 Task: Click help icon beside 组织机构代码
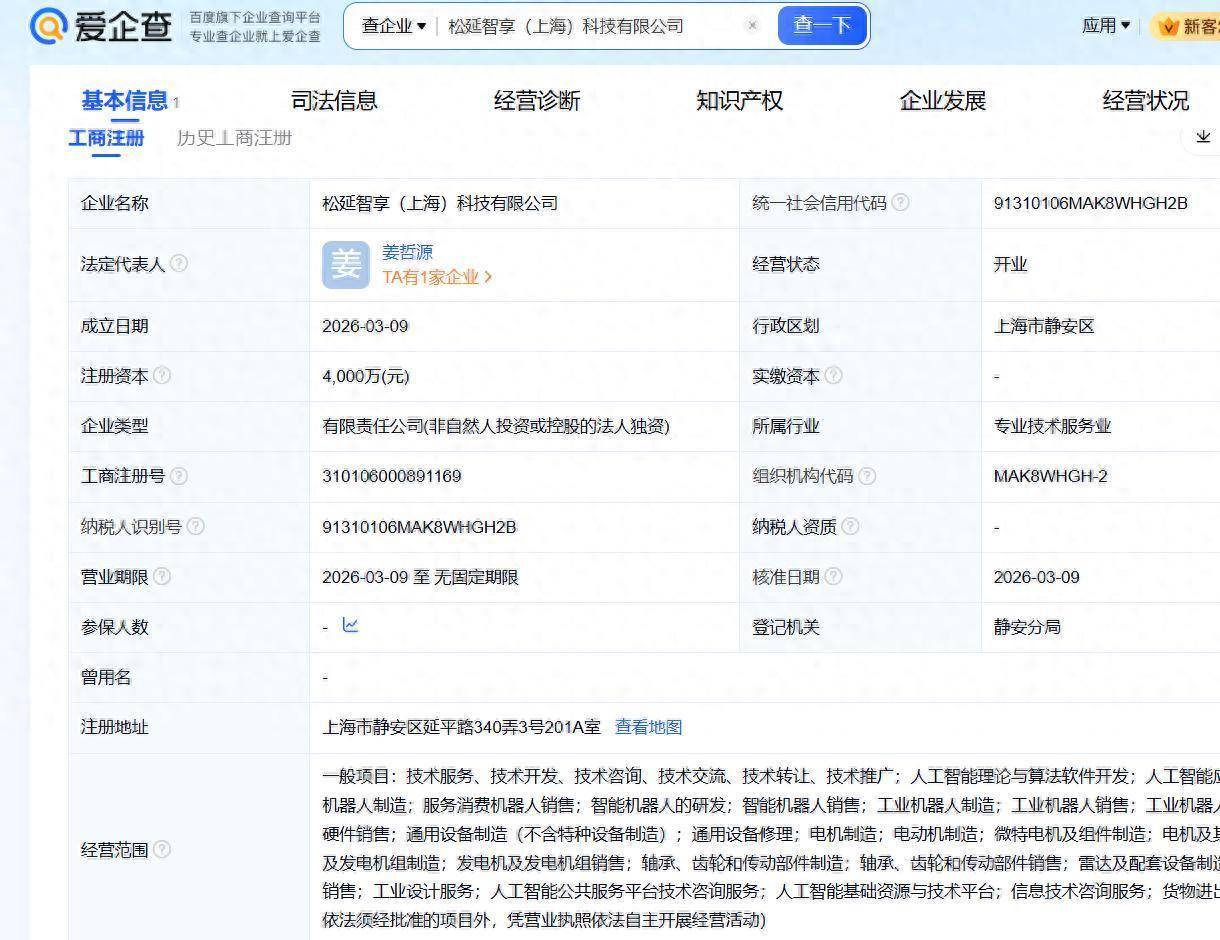867,476
